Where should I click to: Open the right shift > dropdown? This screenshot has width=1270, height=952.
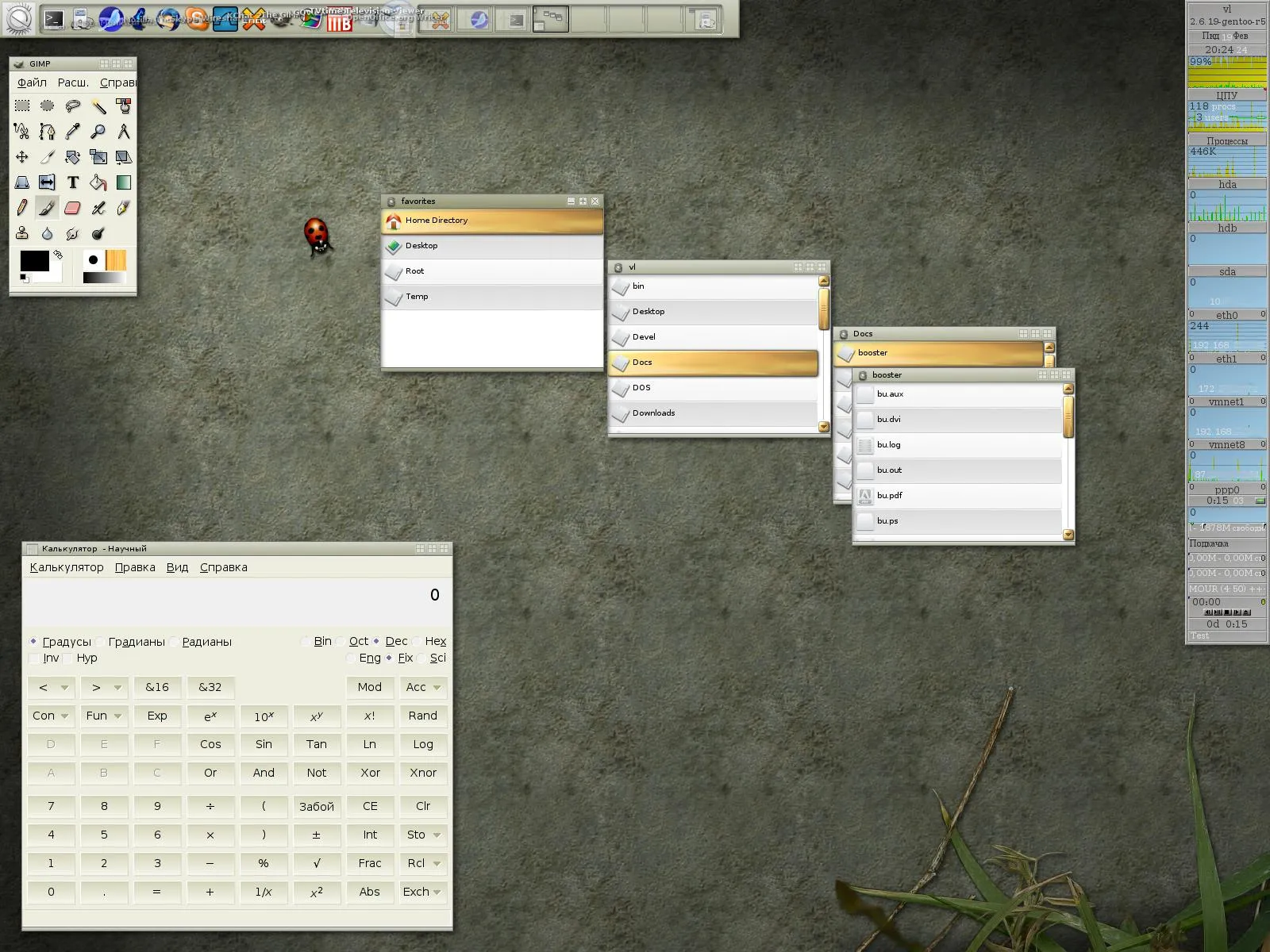104,687
